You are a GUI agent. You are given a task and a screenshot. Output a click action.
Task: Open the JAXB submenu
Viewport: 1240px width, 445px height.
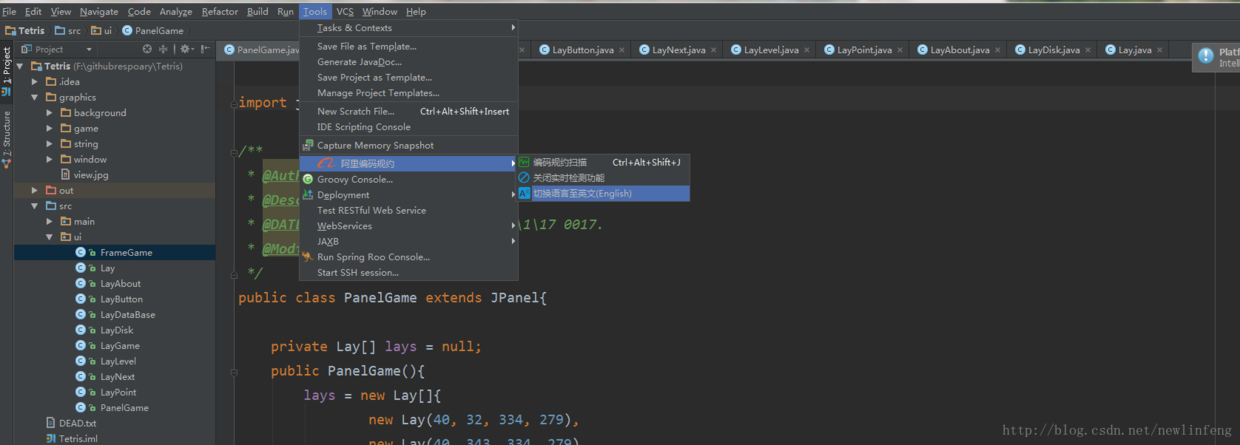(x=409, y=241)
